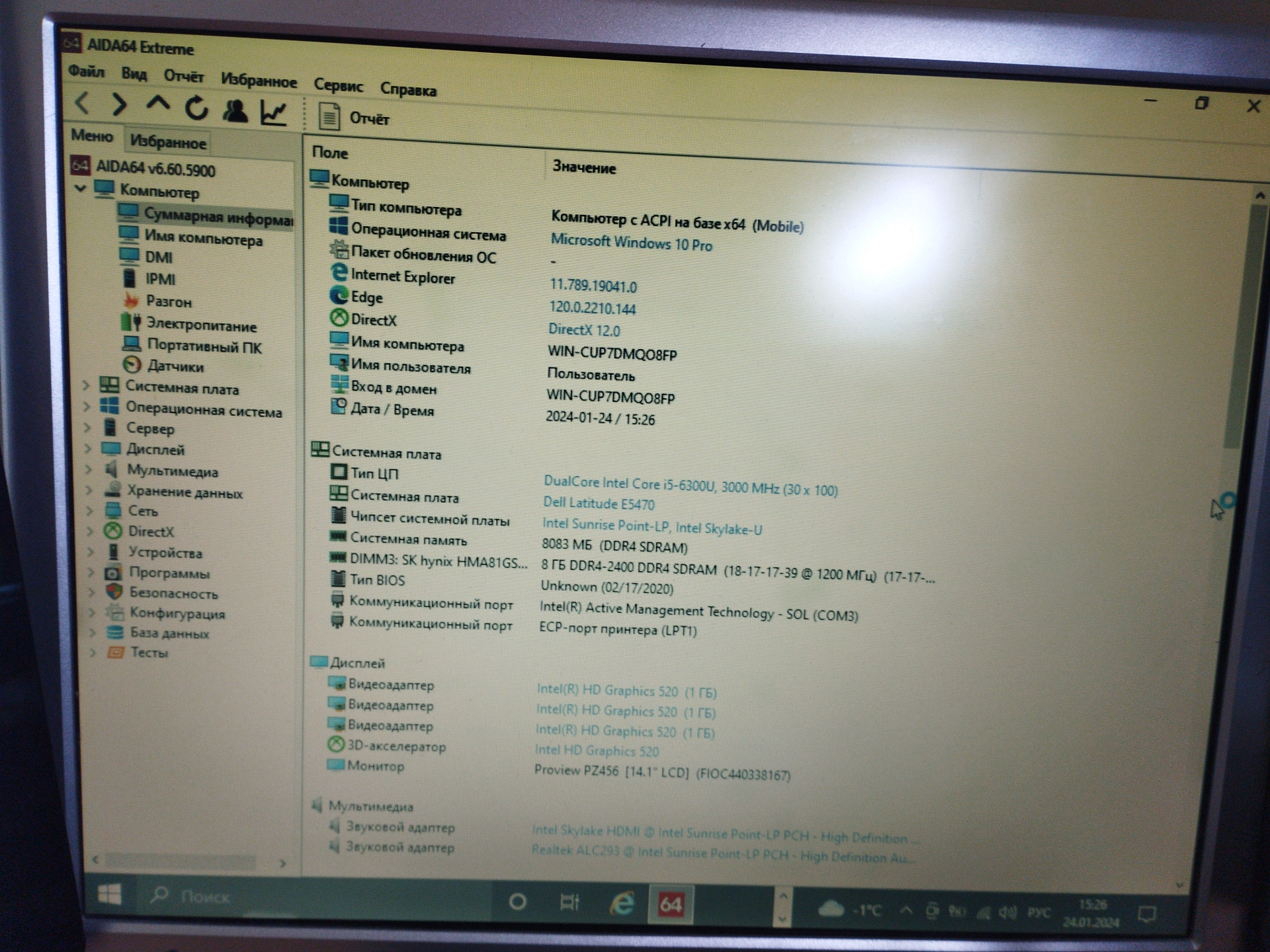Click the Refresh toolbar icon
This screenshot has height=952, width=1270.
tap(196, 107)
